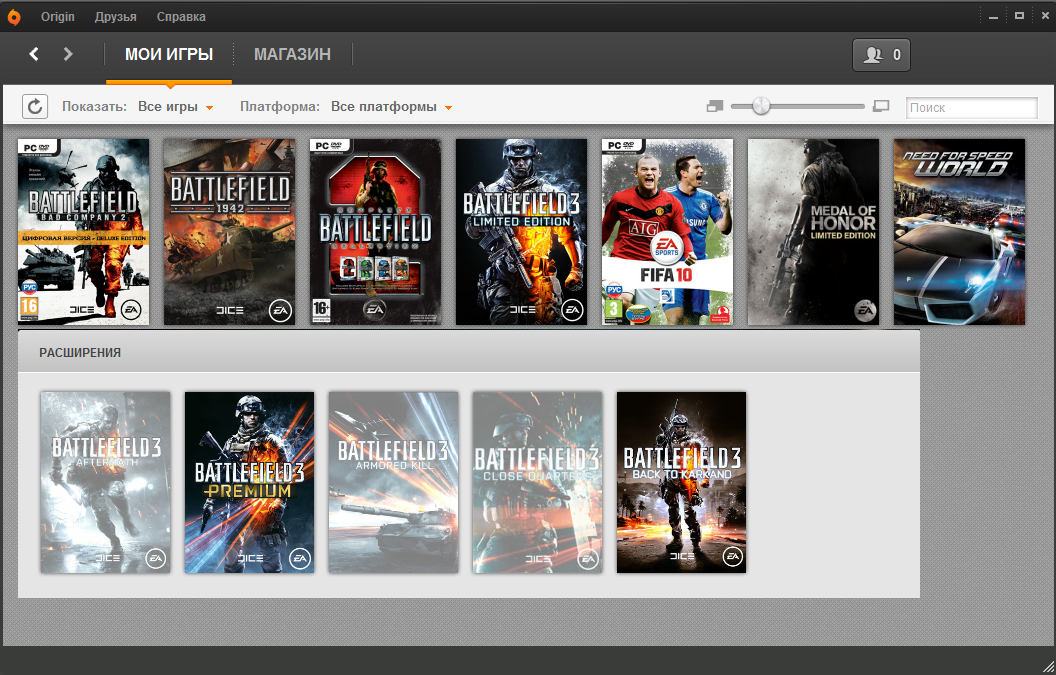The image size is (1056, 675).
Task: Select the Battlefield 1942 cover
Action: point(230,232)
